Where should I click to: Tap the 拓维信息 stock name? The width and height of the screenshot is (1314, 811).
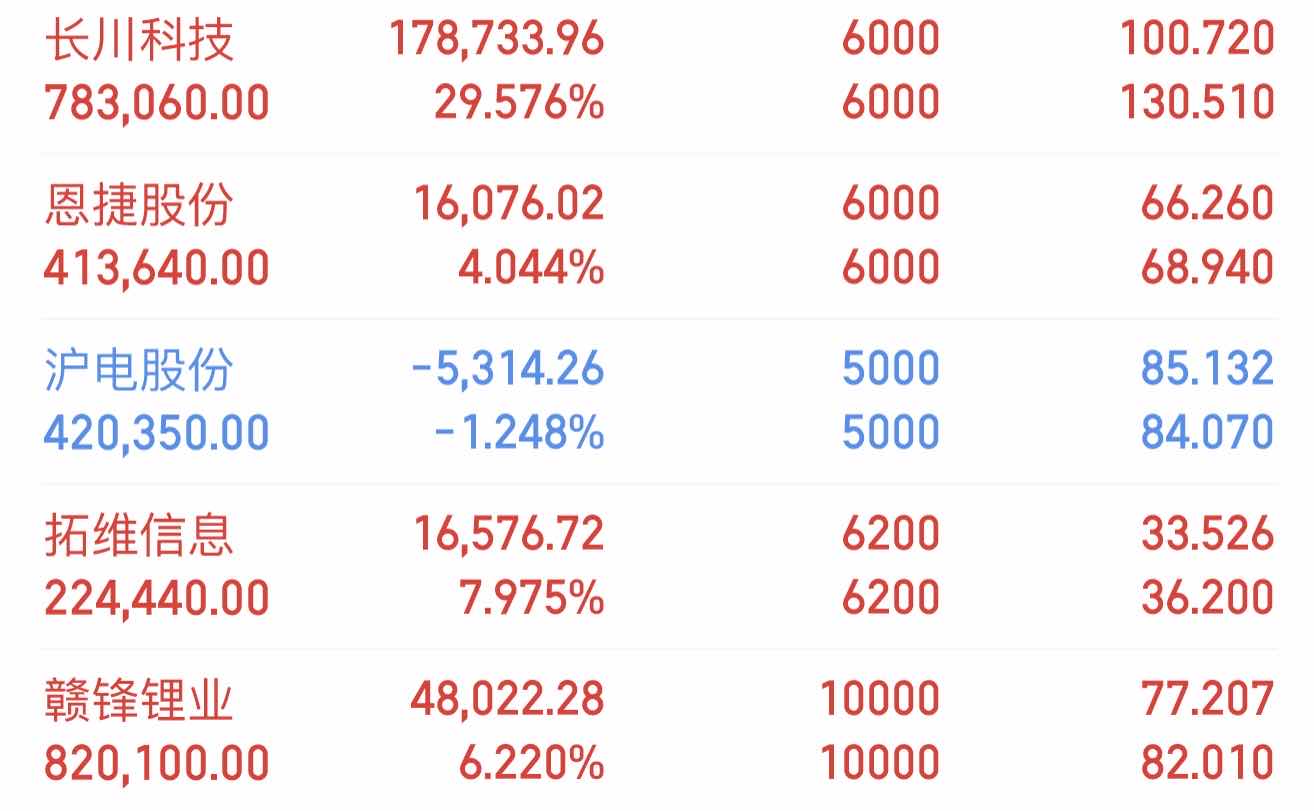(139, 533)
